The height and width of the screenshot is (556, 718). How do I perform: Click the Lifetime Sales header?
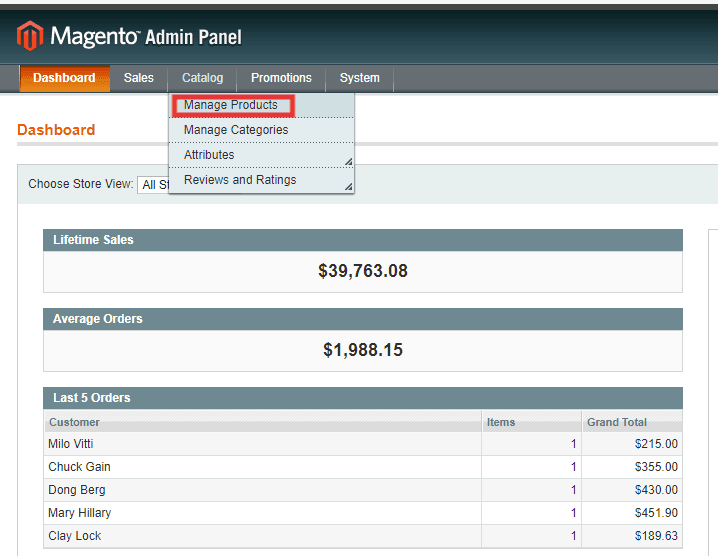tap(363, 240)
